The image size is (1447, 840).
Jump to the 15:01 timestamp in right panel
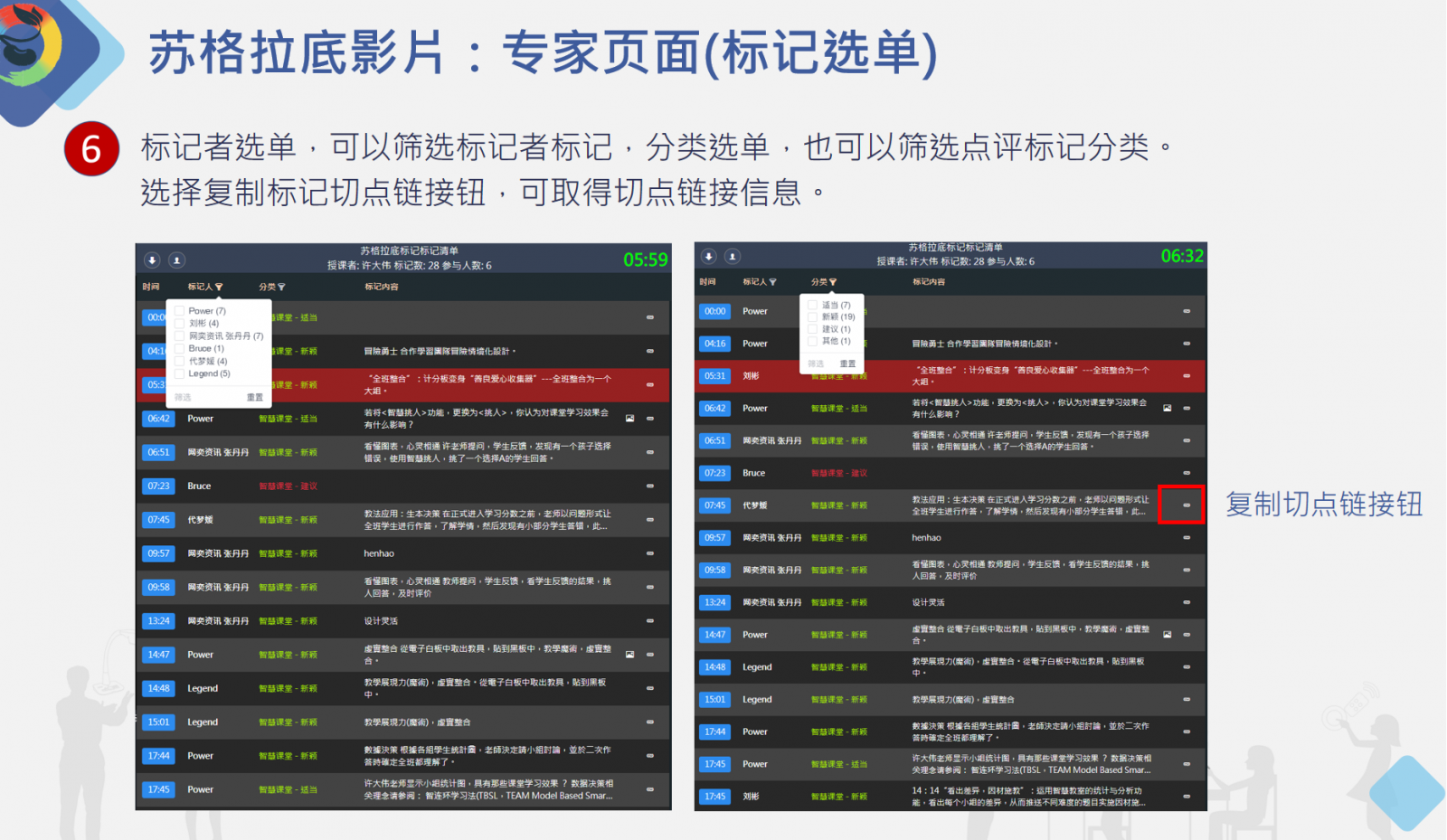pos(714,700)
